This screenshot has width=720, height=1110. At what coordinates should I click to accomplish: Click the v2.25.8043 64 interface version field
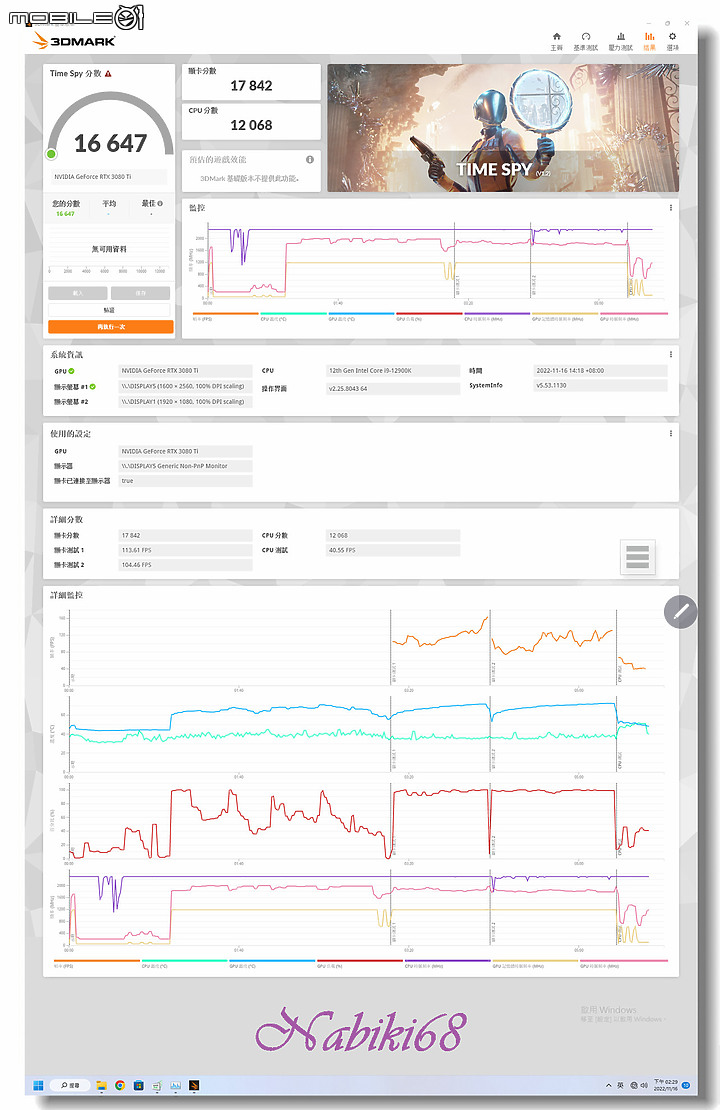(393, 389)
